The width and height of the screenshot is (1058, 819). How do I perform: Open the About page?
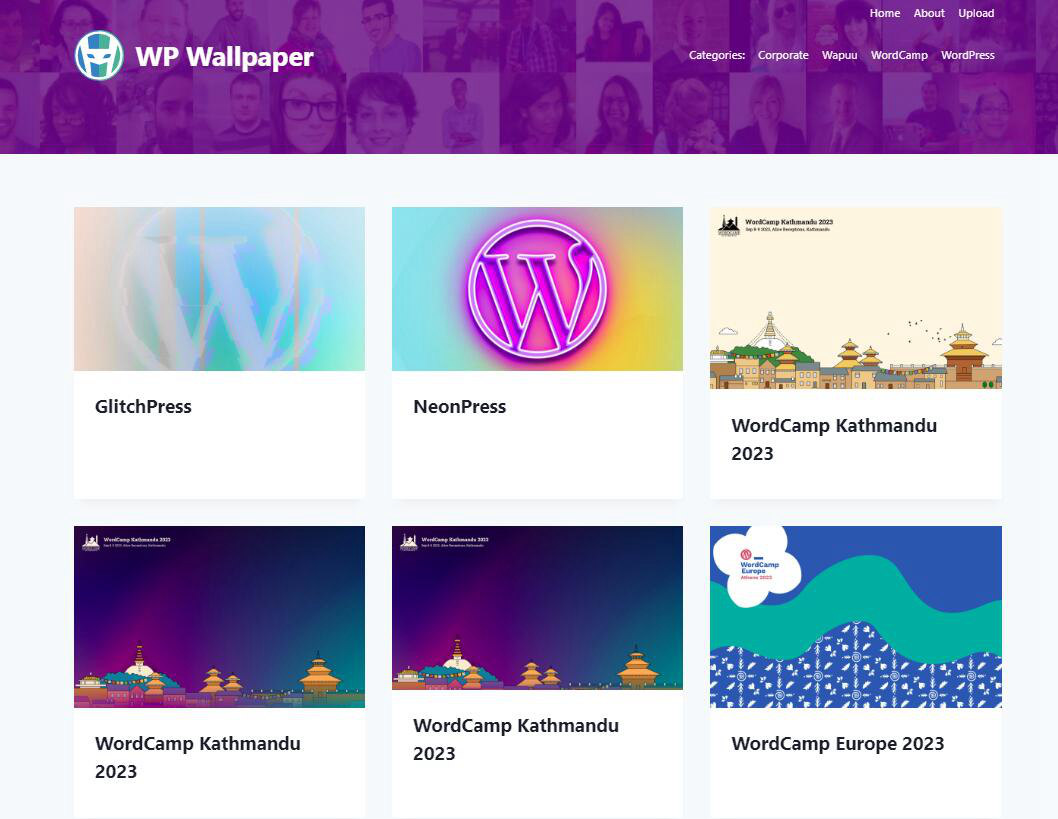pos(929,13)
